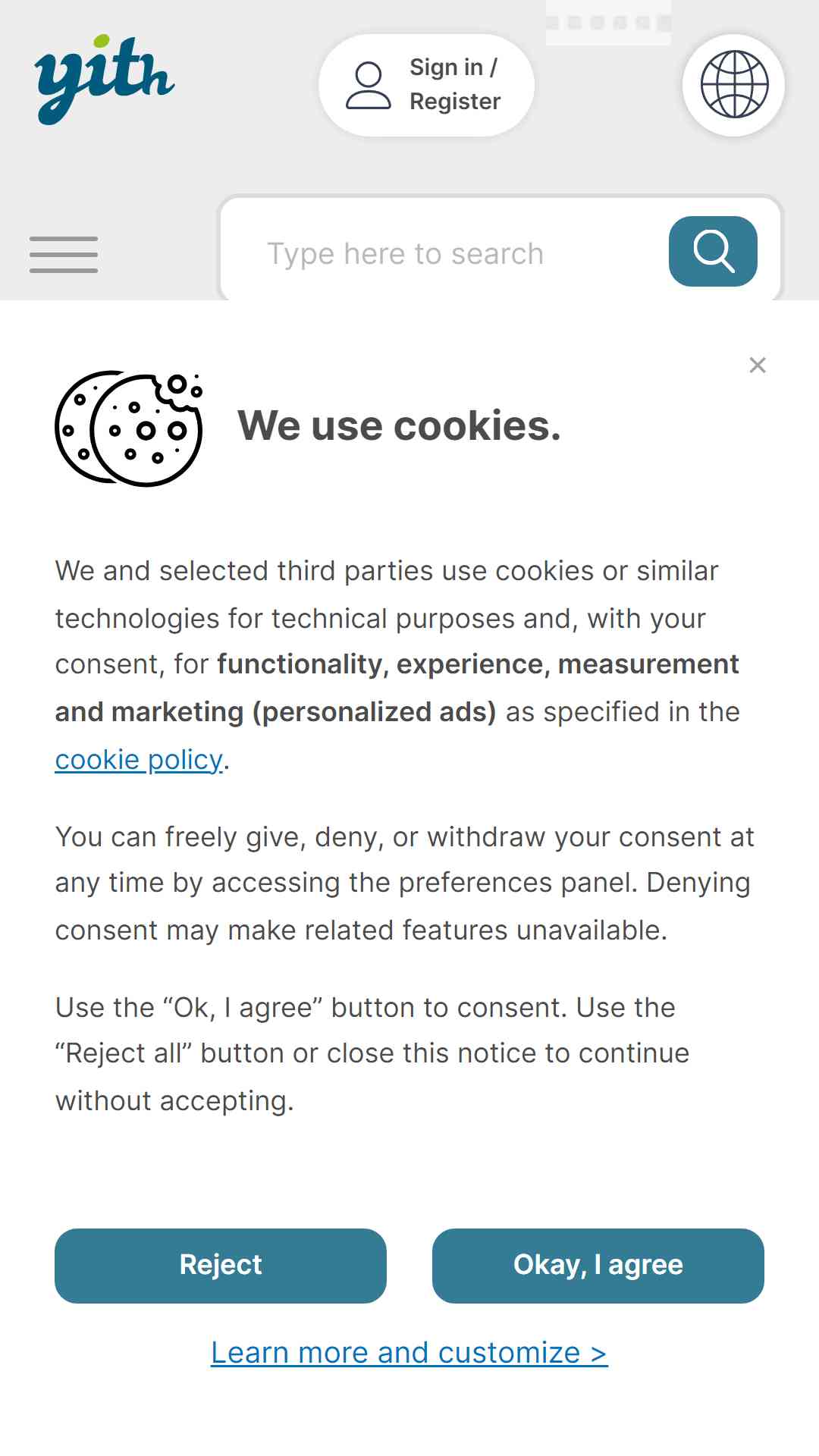Open the globe language selector
819x1456 pixels.
[733, 85]
